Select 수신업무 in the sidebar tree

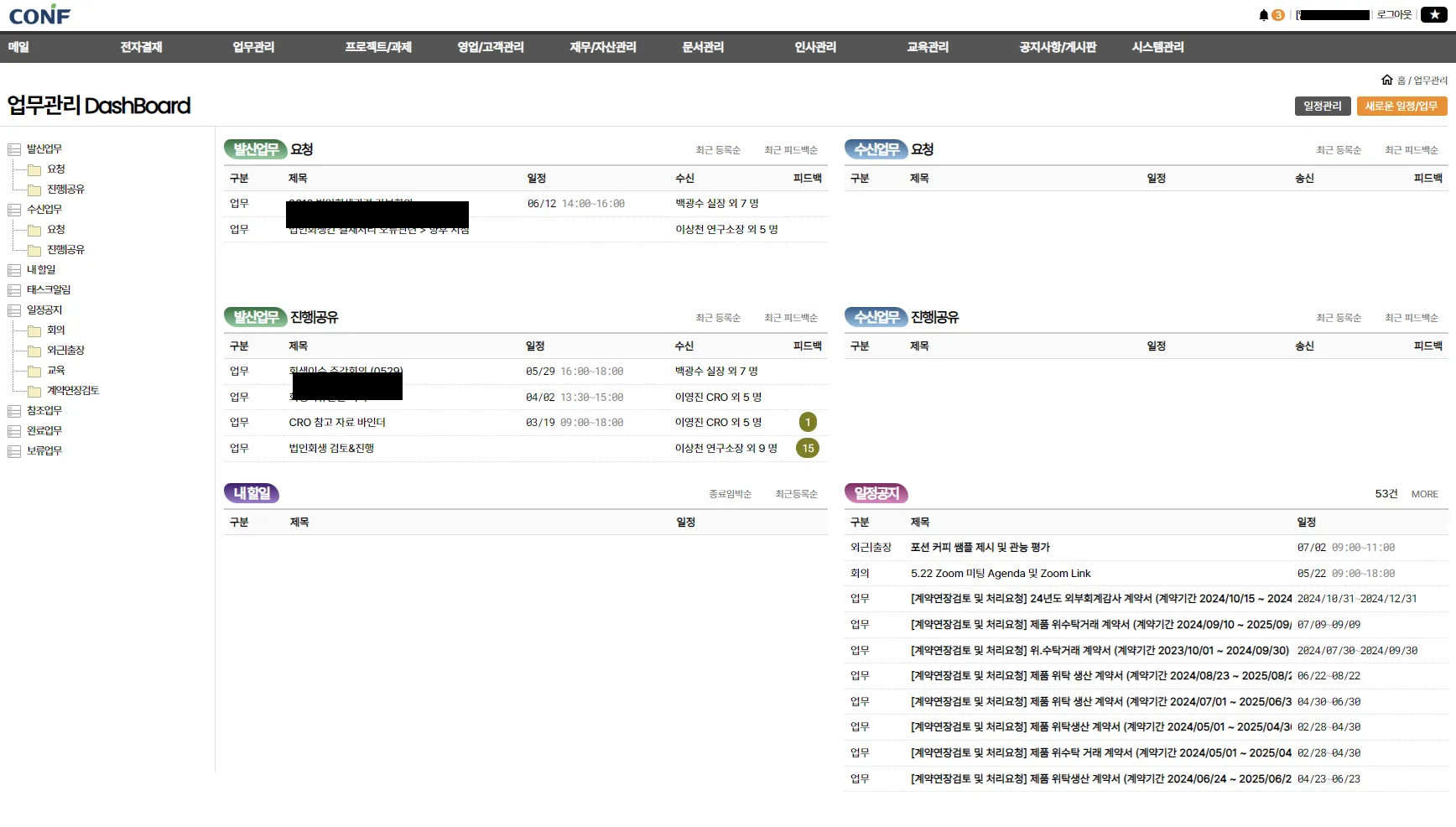(x=44, y=210)
